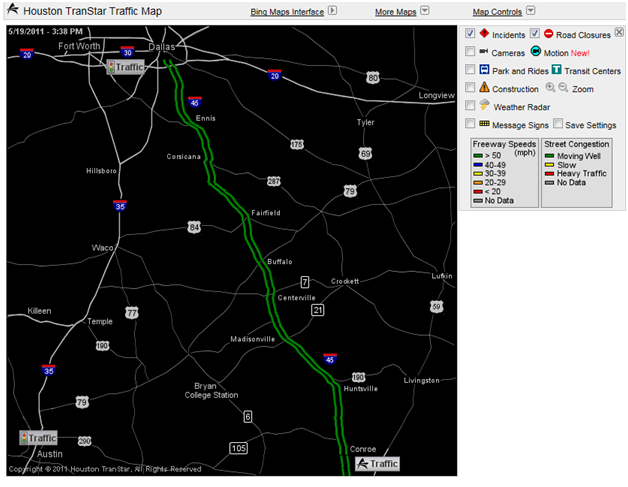
Task: Click the Corsicana city label
Action: coord(183,156)
